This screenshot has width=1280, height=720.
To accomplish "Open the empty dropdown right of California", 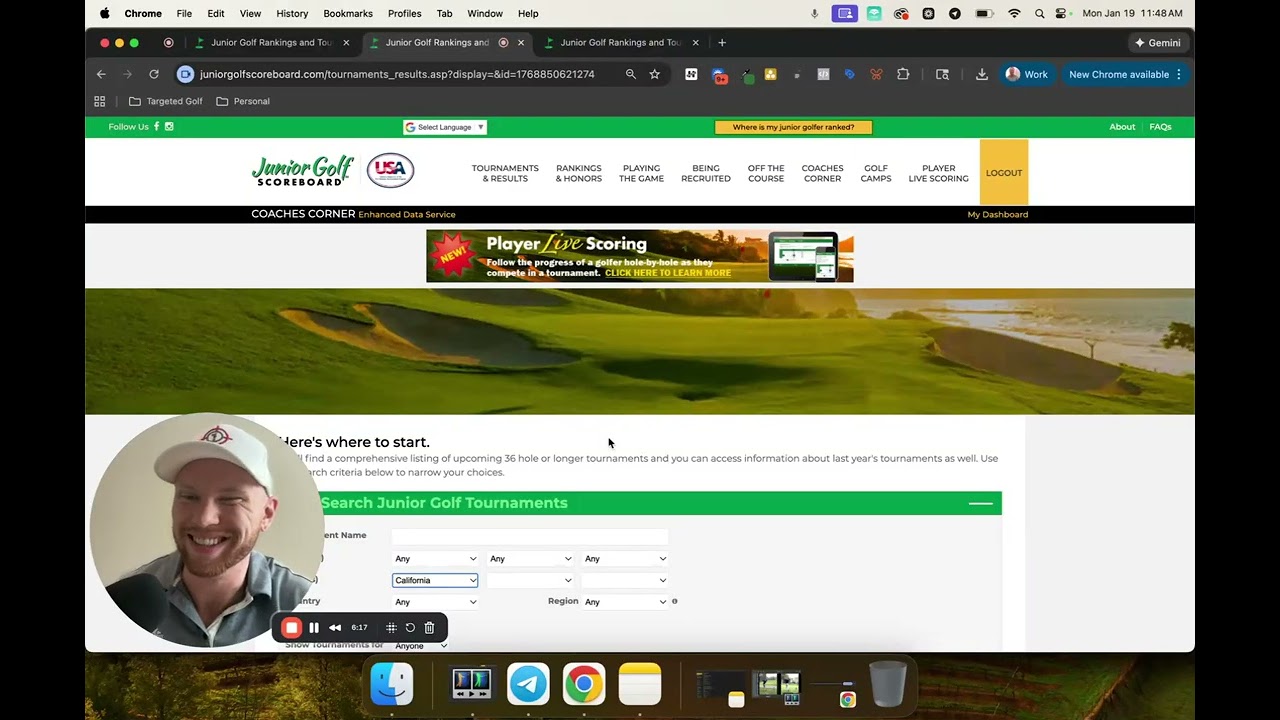I will tap(530, 580).
